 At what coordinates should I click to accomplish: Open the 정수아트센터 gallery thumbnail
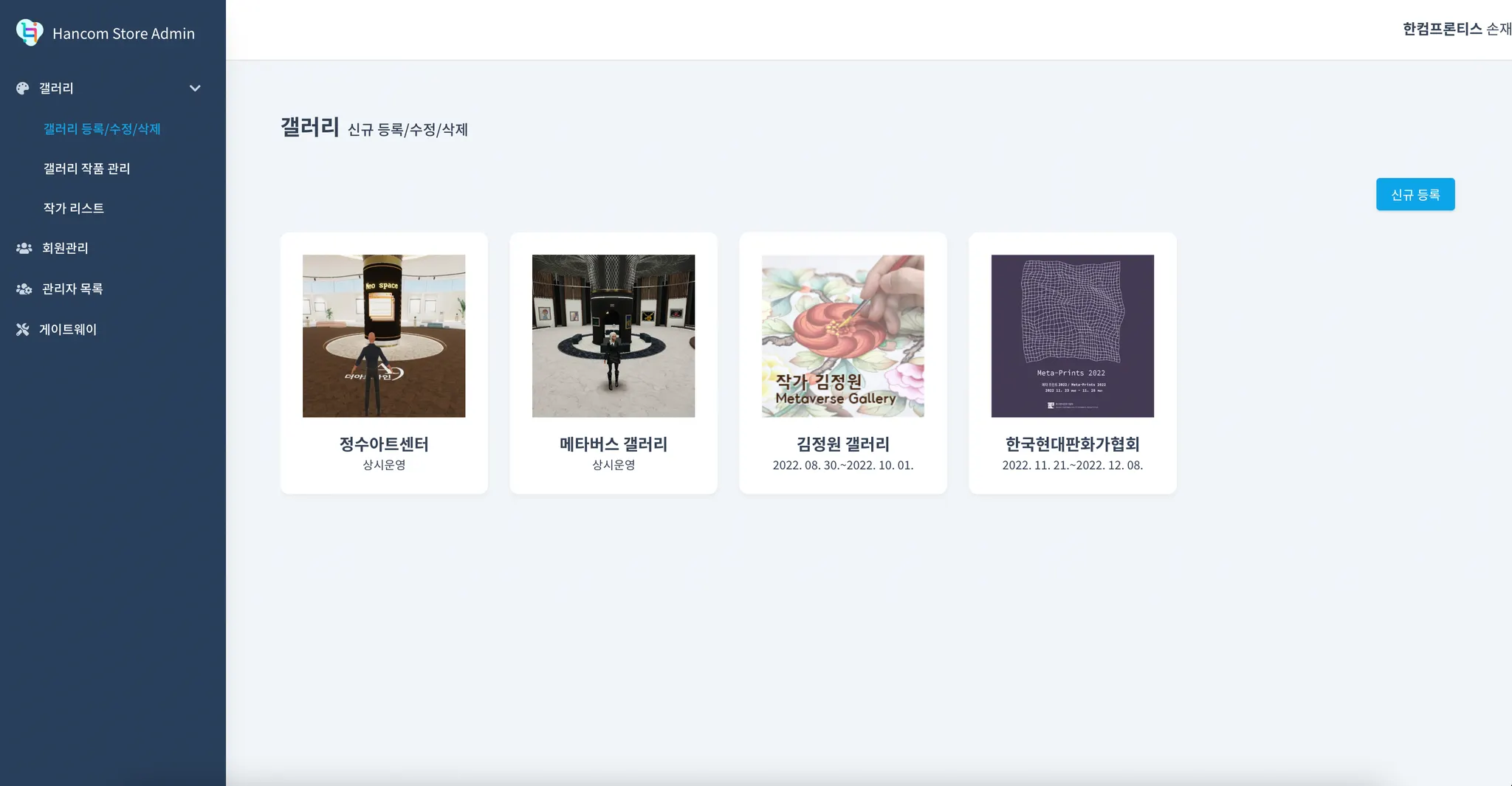(x=384, y=336)
